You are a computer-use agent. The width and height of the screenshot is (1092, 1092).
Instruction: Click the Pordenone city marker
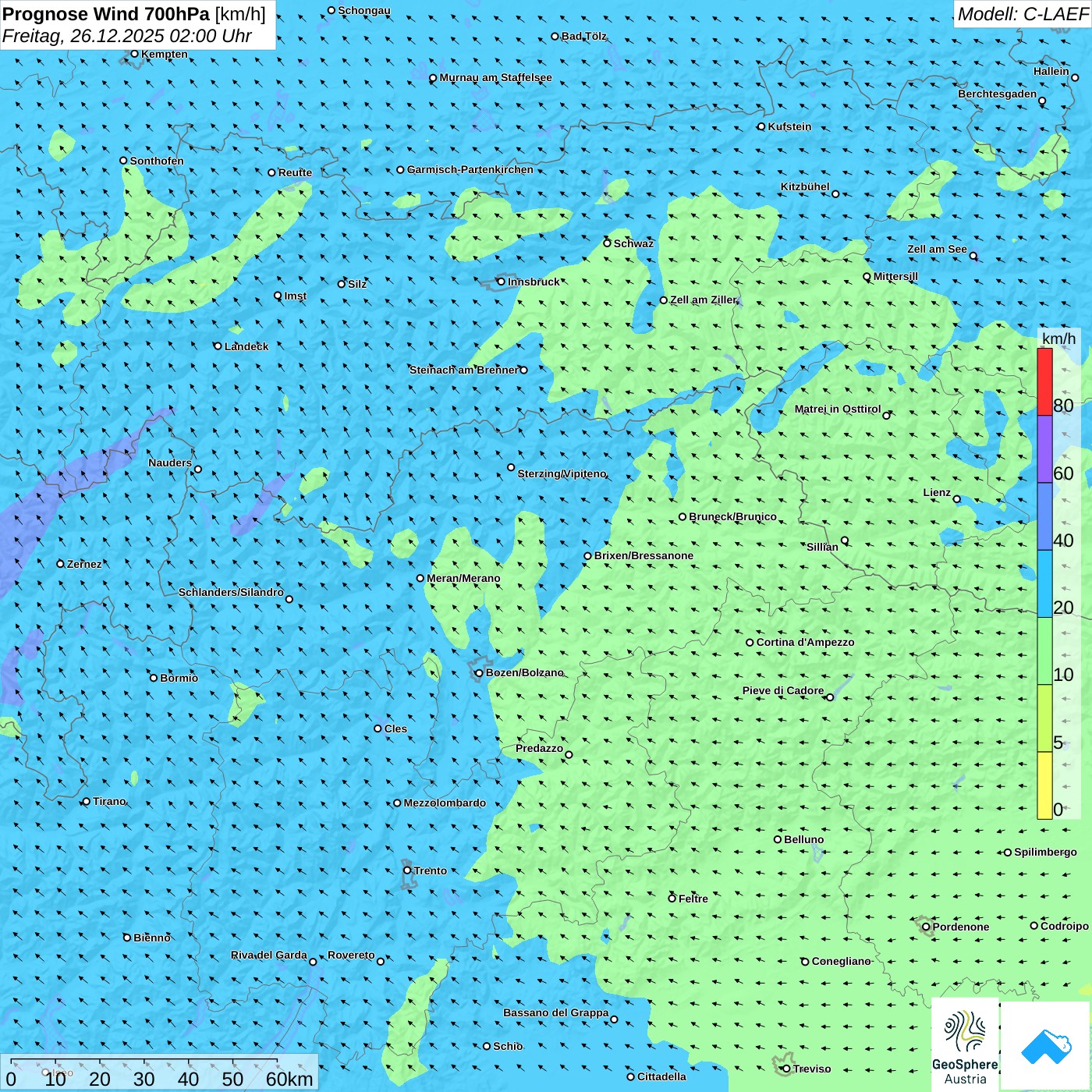click(x=926, y=927)
